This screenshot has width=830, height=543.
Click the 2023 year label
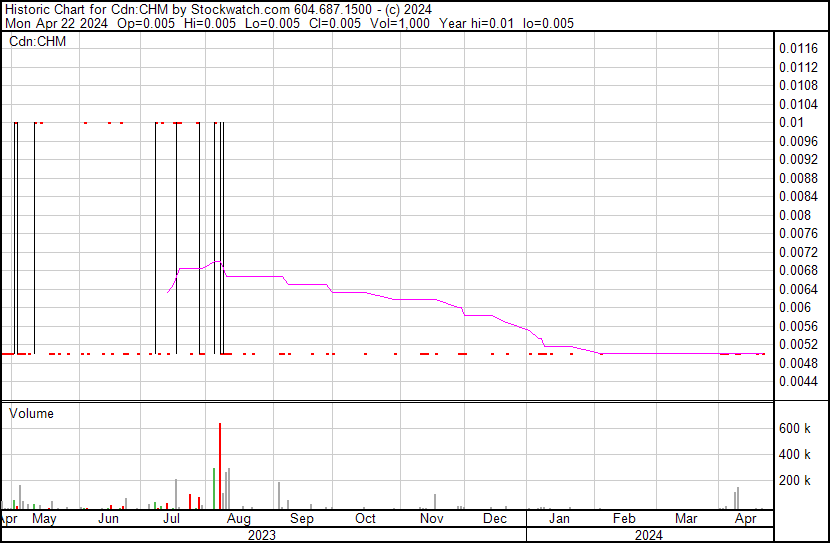click(262, 535)
